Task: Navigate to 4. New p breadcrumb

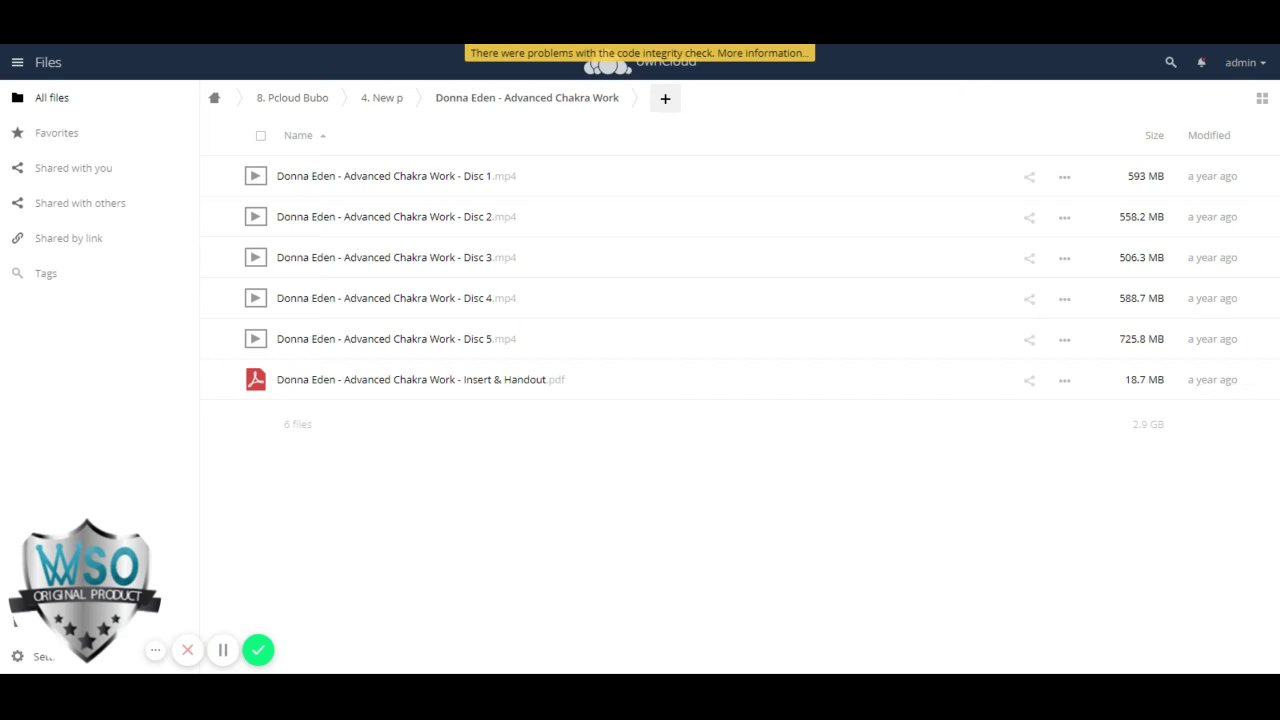Action: pyautogui.click(x=382, y=98)
